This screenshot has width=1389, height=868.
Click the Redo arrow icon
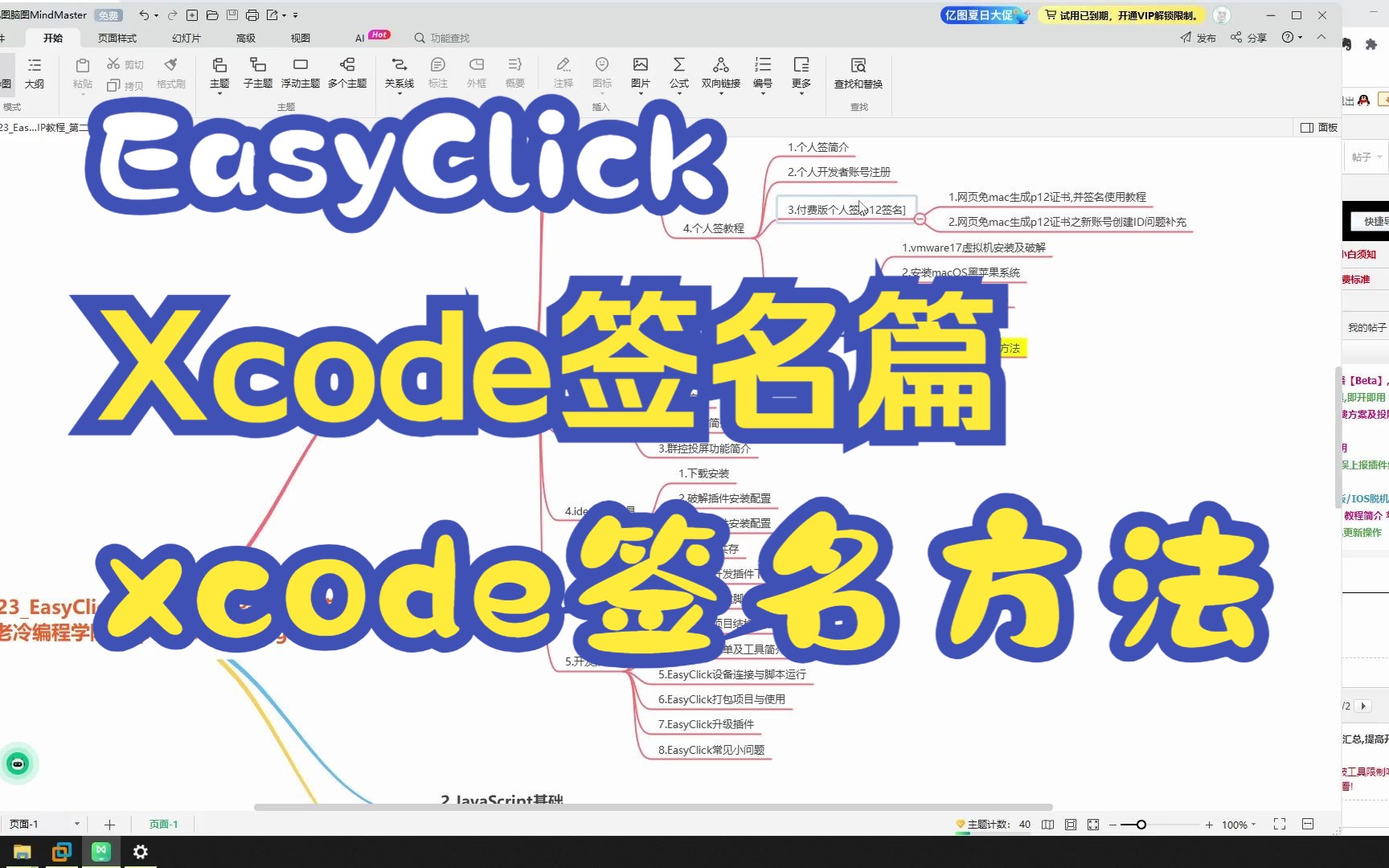tap(172, 15)
